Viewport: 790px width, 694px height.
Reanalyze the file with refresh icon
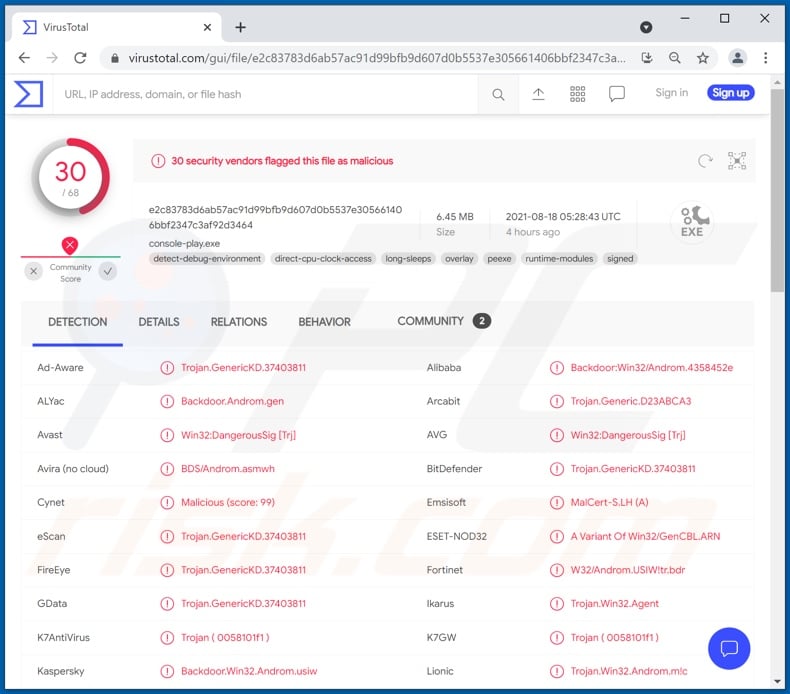(x=705, y=161)
